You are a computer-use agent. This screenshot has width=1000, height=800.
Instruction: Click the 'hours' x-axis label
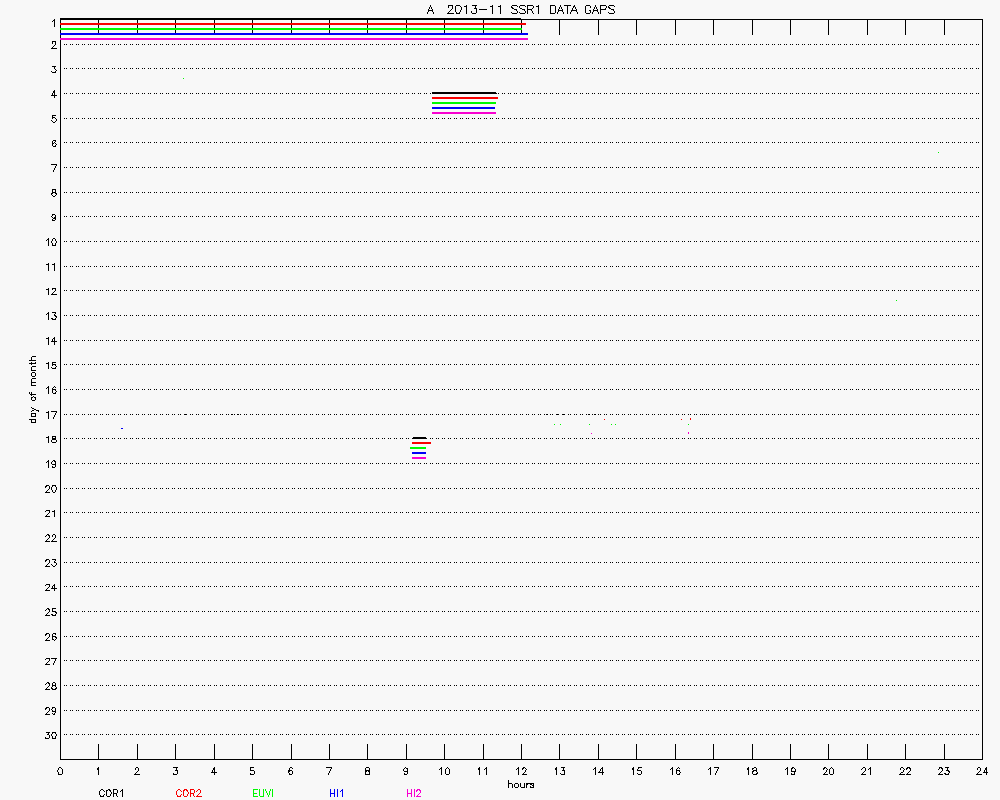pos(520,784)
